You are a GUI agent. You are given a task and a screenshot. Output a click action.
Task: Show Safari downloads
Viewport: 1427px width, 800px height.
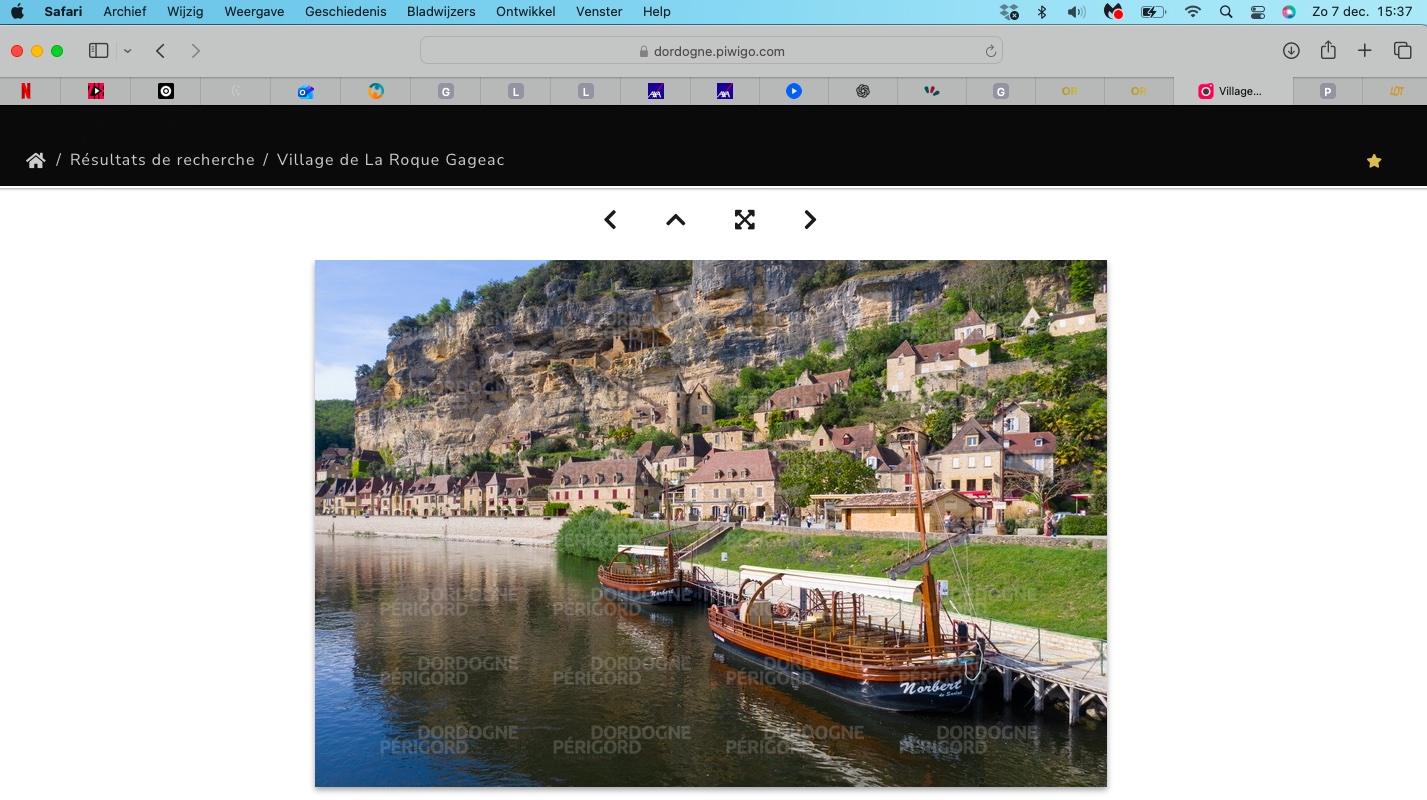click(x=1291, y=51)
